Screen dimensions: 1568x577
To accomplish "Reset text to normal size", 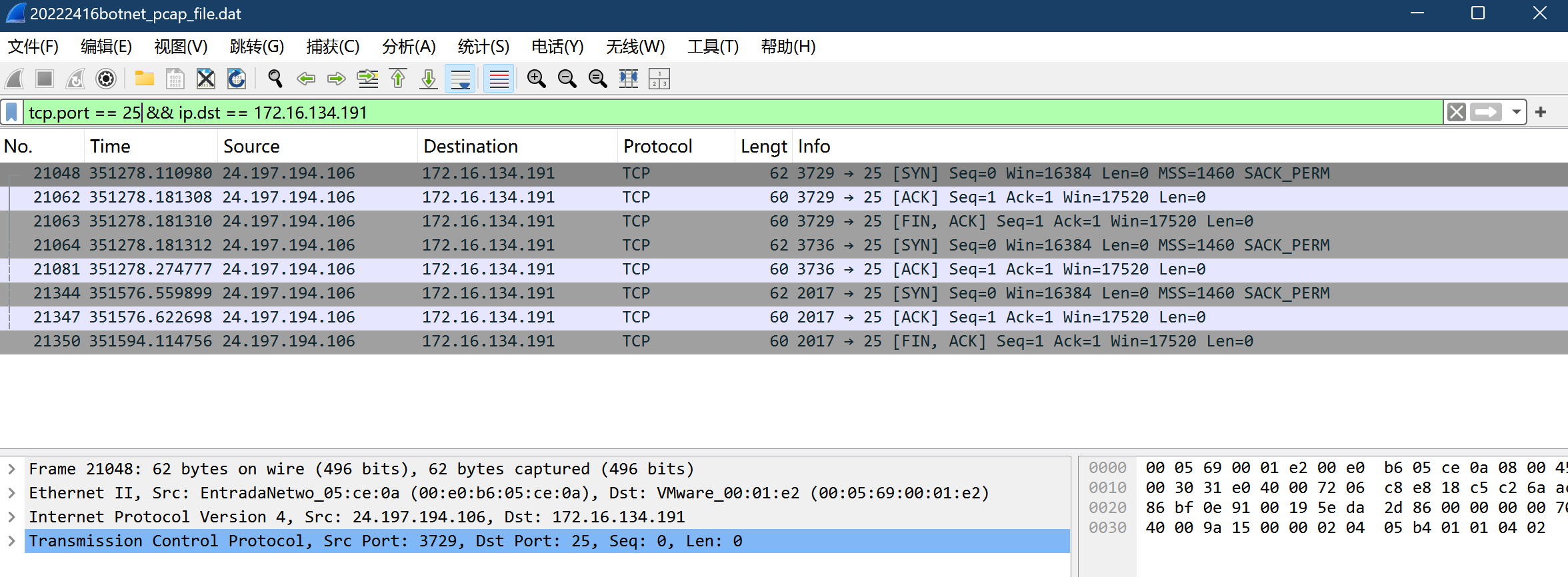I will [598, 79].
